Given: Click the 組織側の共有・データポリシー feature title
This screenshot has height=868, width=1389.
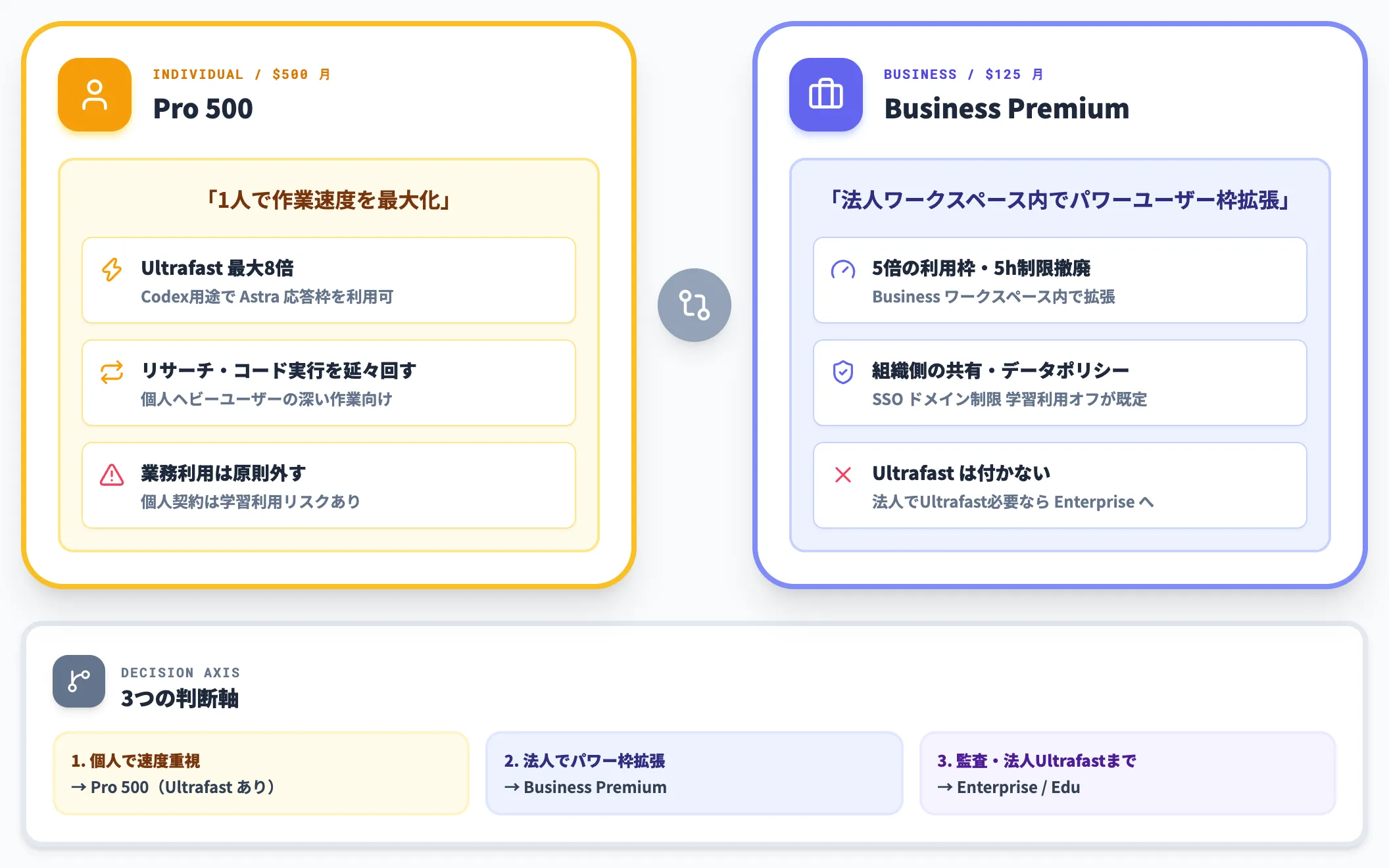Looking at the screenshot, I should point(1000,371).
